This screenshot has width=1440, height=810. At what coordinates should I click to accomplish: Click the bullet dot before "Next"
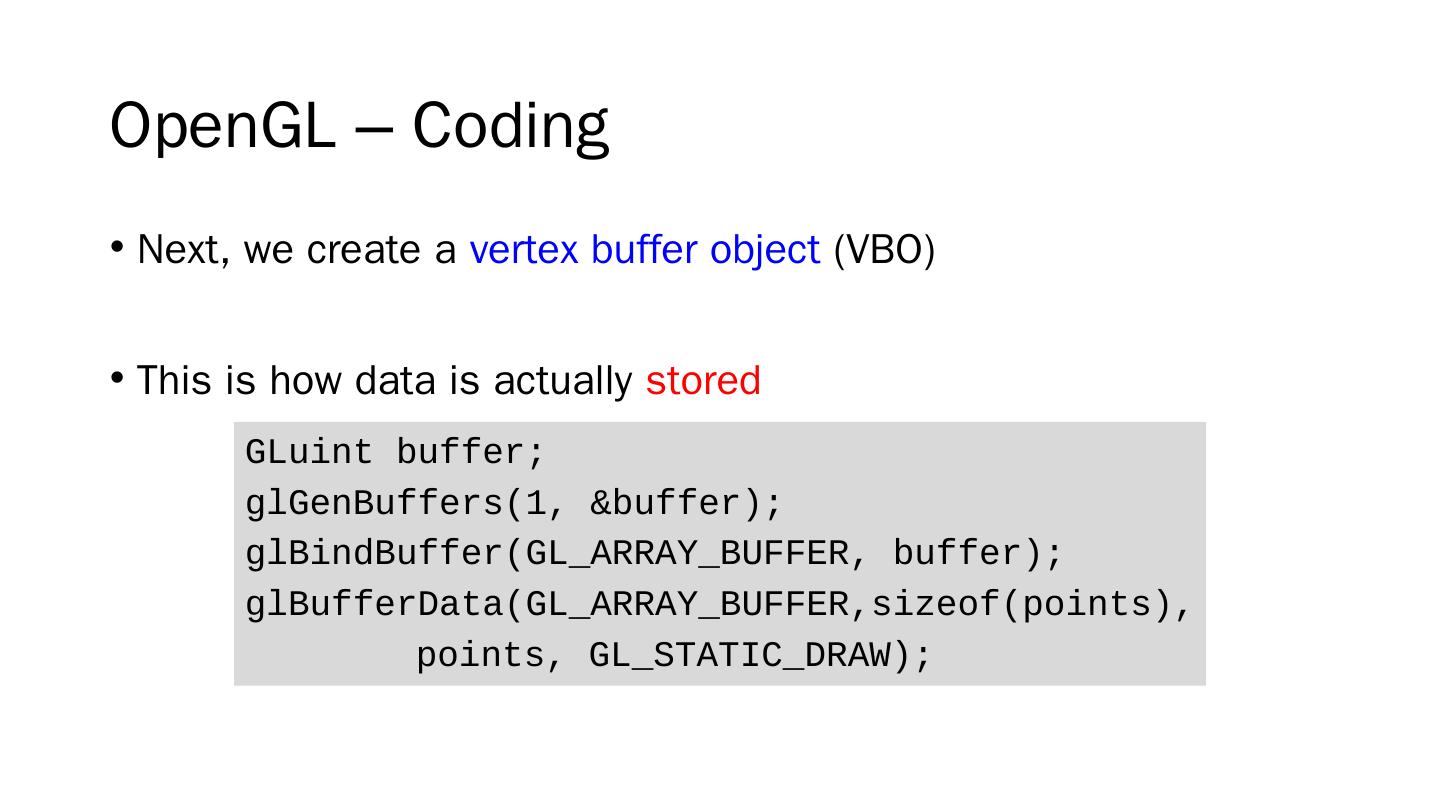click(118, 247)
